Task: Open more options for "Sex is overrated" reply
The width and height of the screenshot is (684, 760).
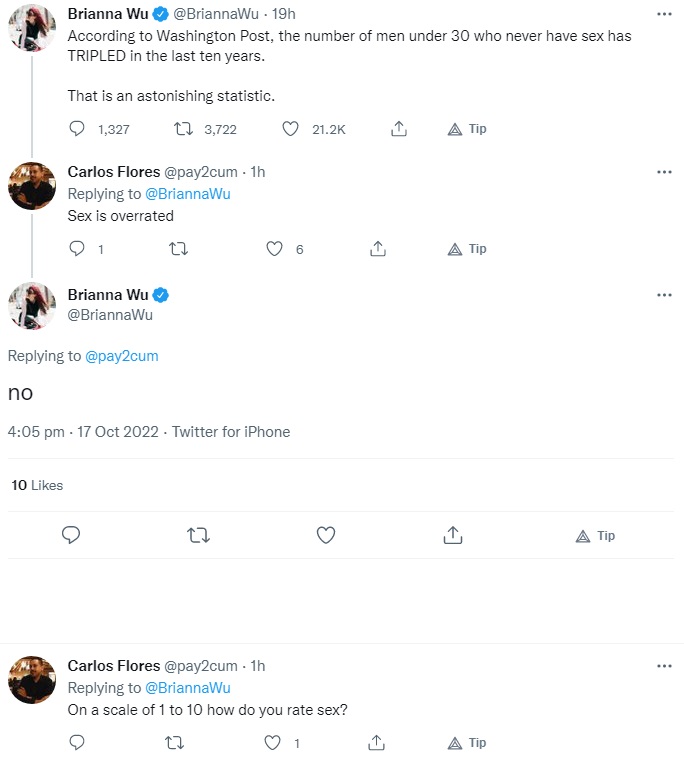Action: [664, 172]
